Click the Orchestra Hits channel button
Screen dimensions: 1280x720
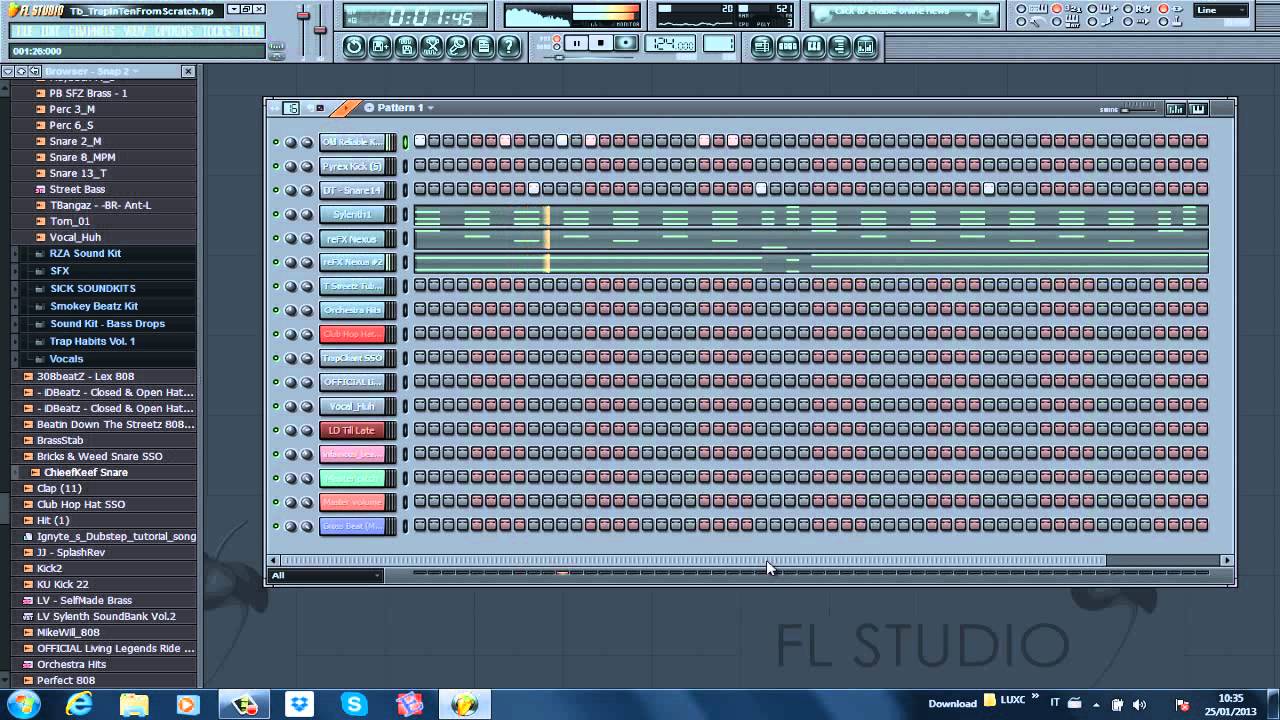click(x=352, y=310)
